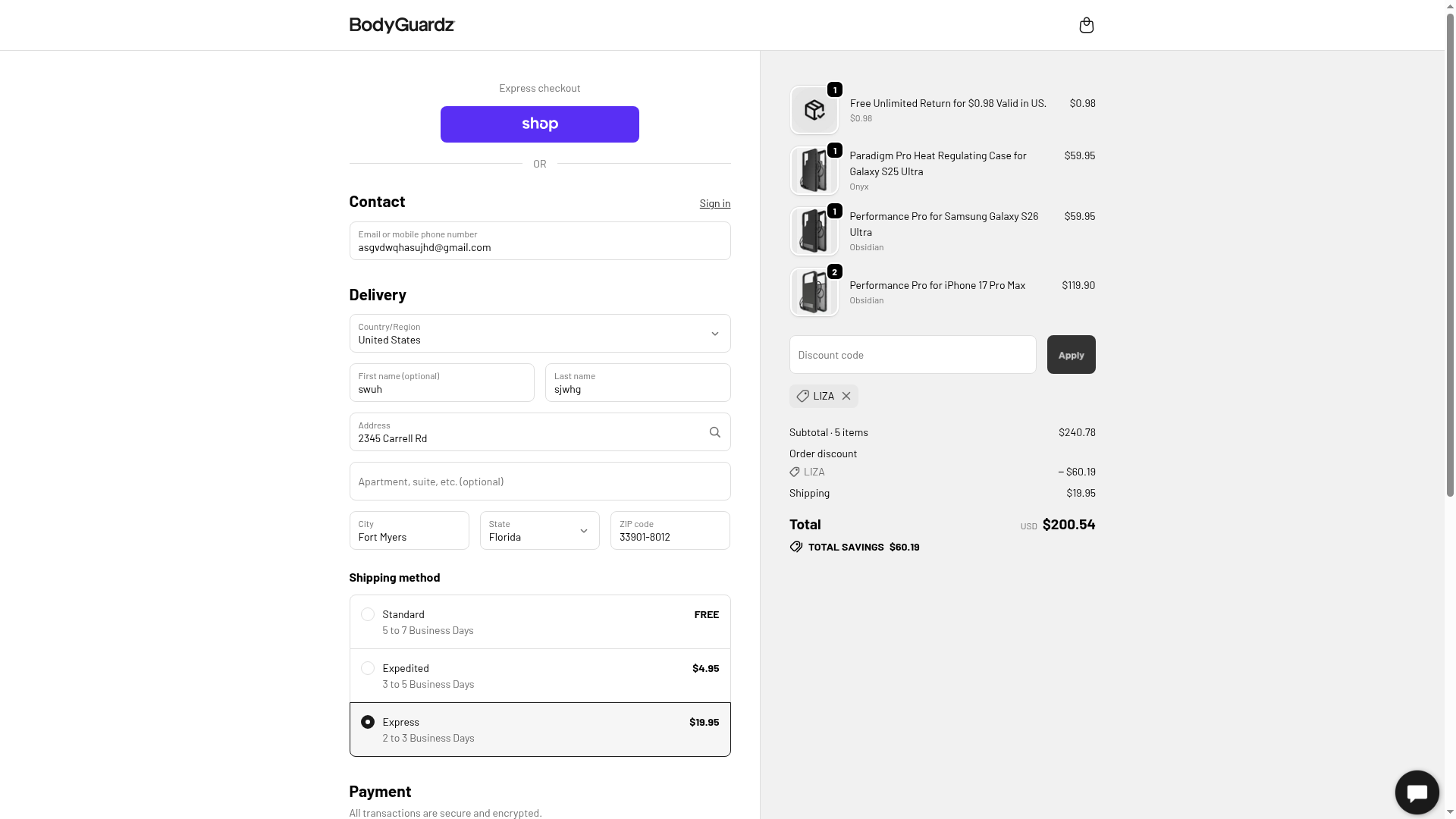Select Express $19.95 shipping option
The width and height of the screenshot is (1456, 819).
(x=368, y=722)
